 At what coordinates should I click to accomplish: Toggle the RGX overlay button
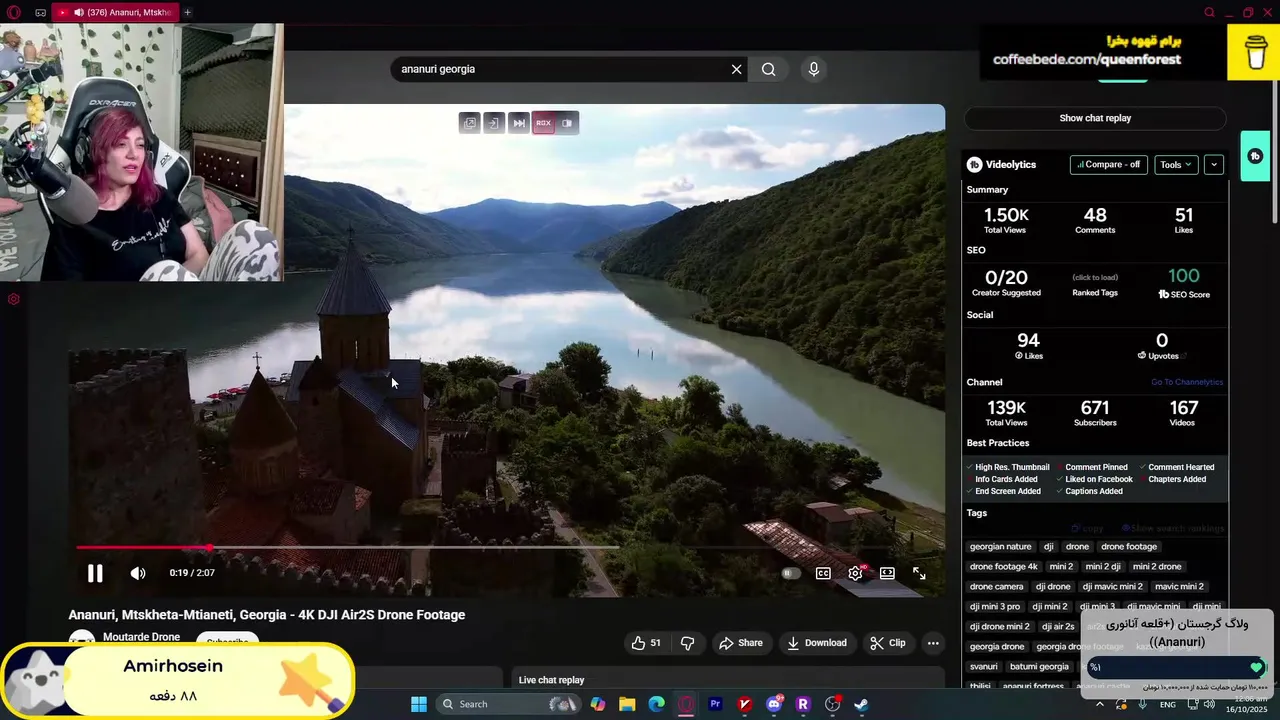coord(543,123)
